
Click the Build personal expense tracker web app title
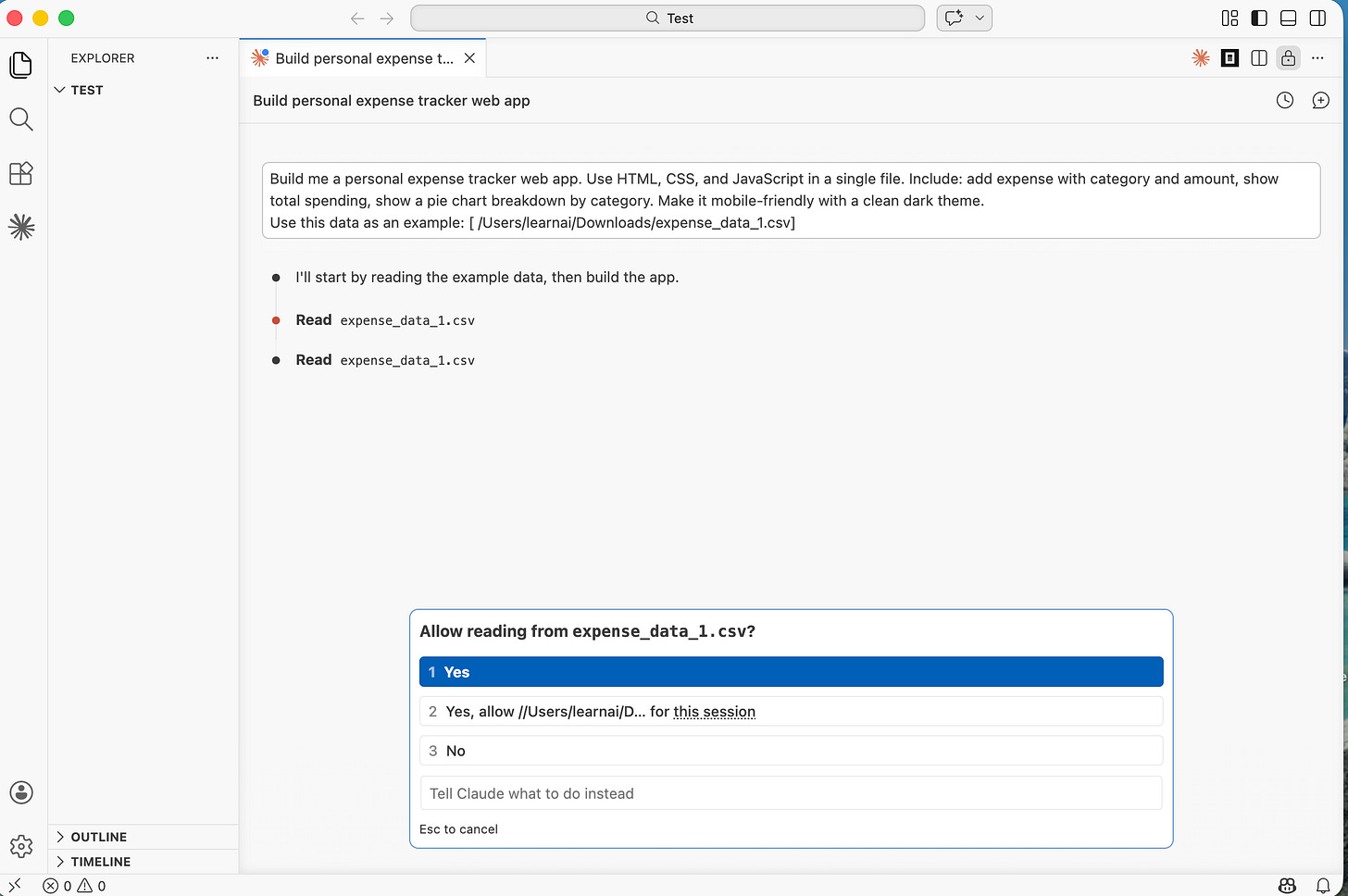[392, 100]
